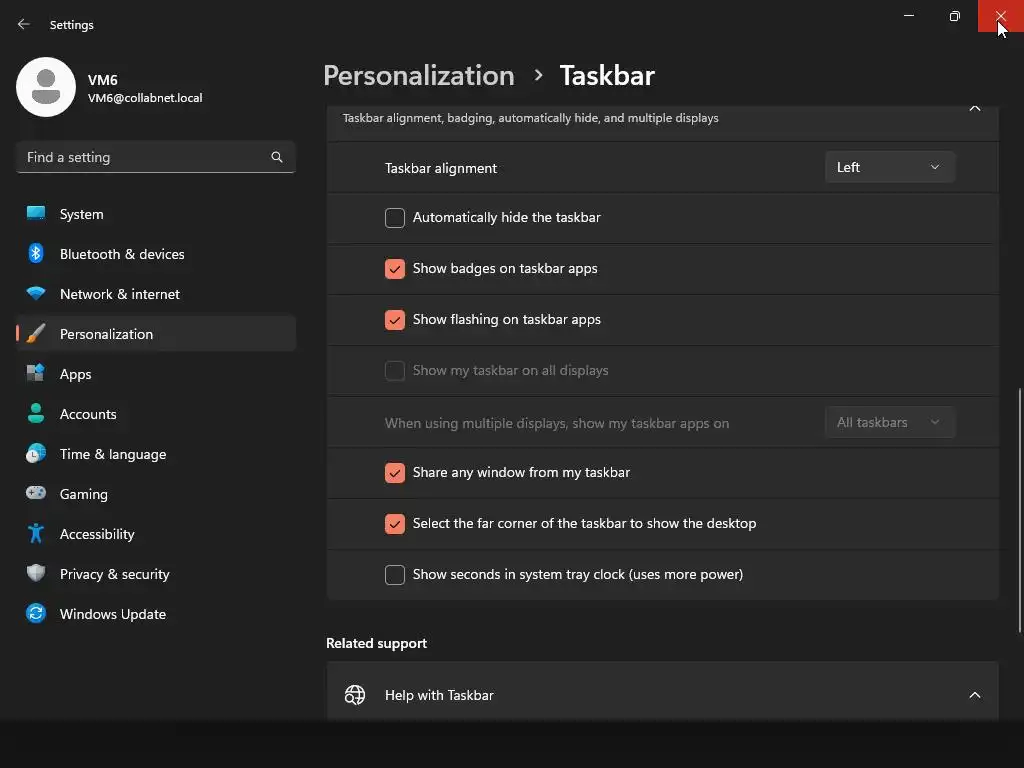
Task: Click the Find a setting search box
Action: click(x=145, y=157)
